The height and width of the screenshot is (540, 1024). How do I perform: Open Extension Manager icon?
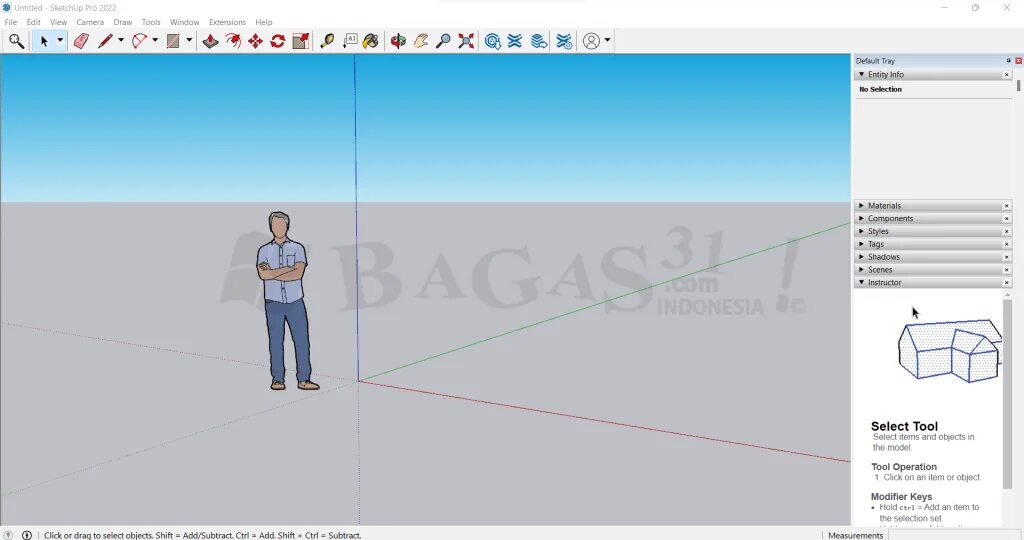coord(564,41)
